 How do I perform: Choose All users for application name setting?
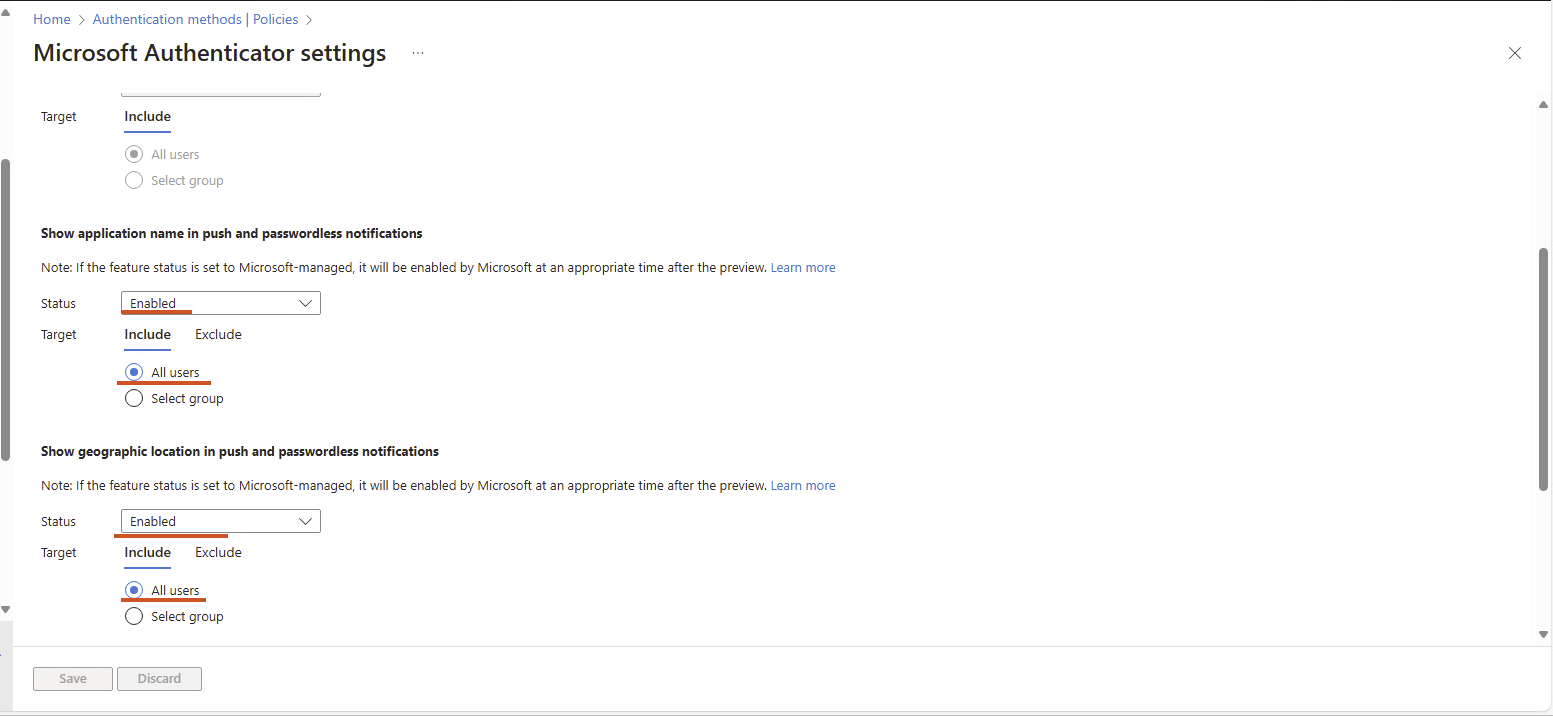[134, 372]
